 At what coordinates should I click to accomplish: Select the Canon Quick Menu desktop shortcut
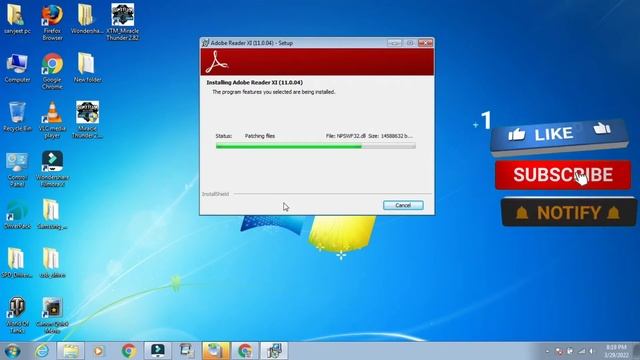point(52,315)
